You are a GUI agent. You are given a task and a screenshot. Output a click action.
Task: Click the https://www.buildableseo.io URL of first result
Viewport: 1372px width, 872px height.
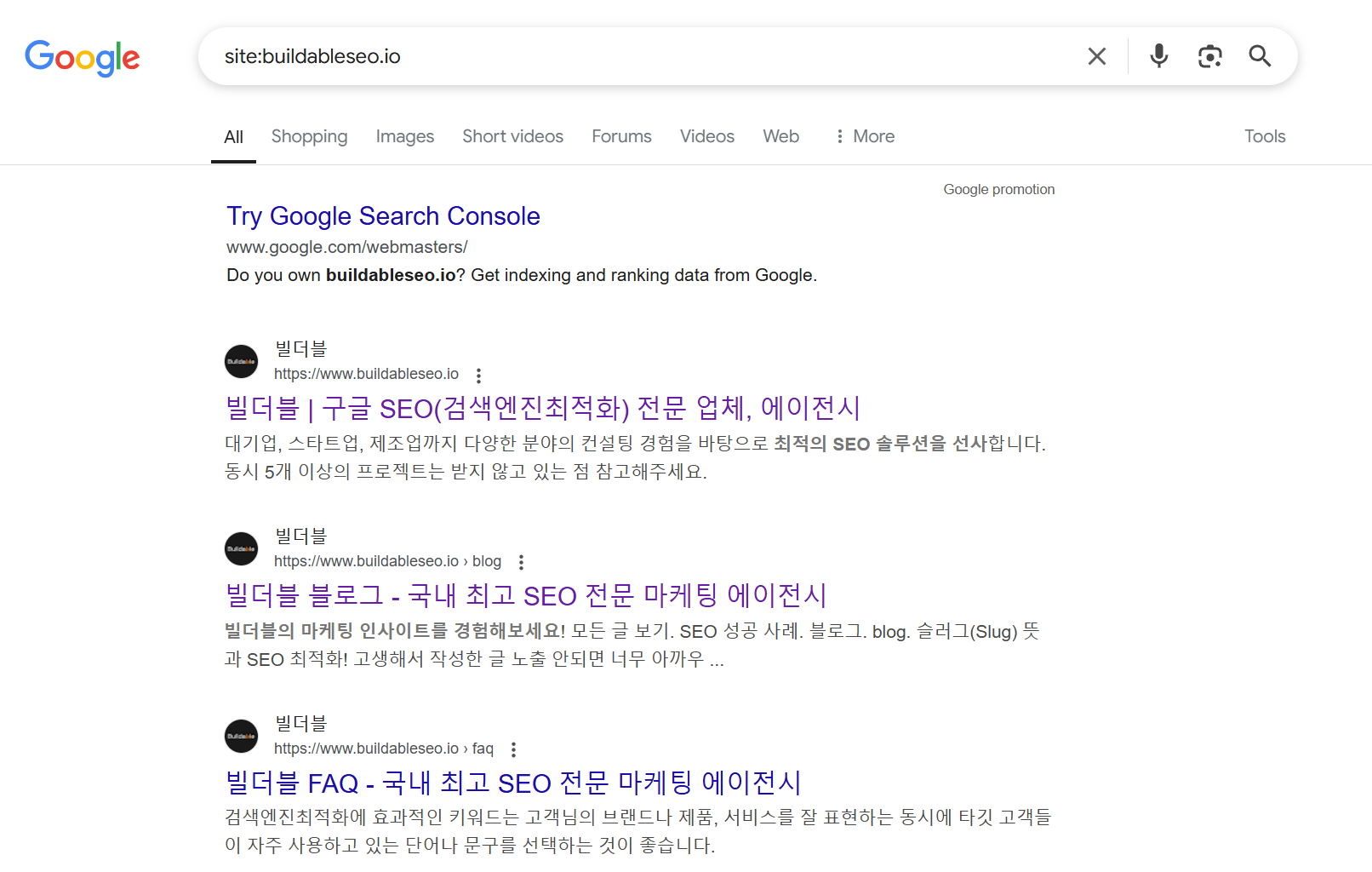click(x=366, y=374)
